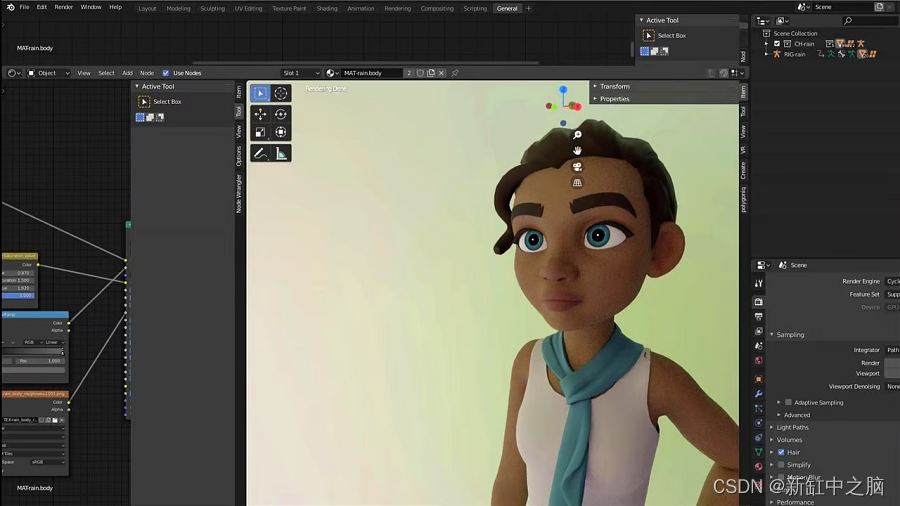Open the Object Data green triangle tab

758,452
